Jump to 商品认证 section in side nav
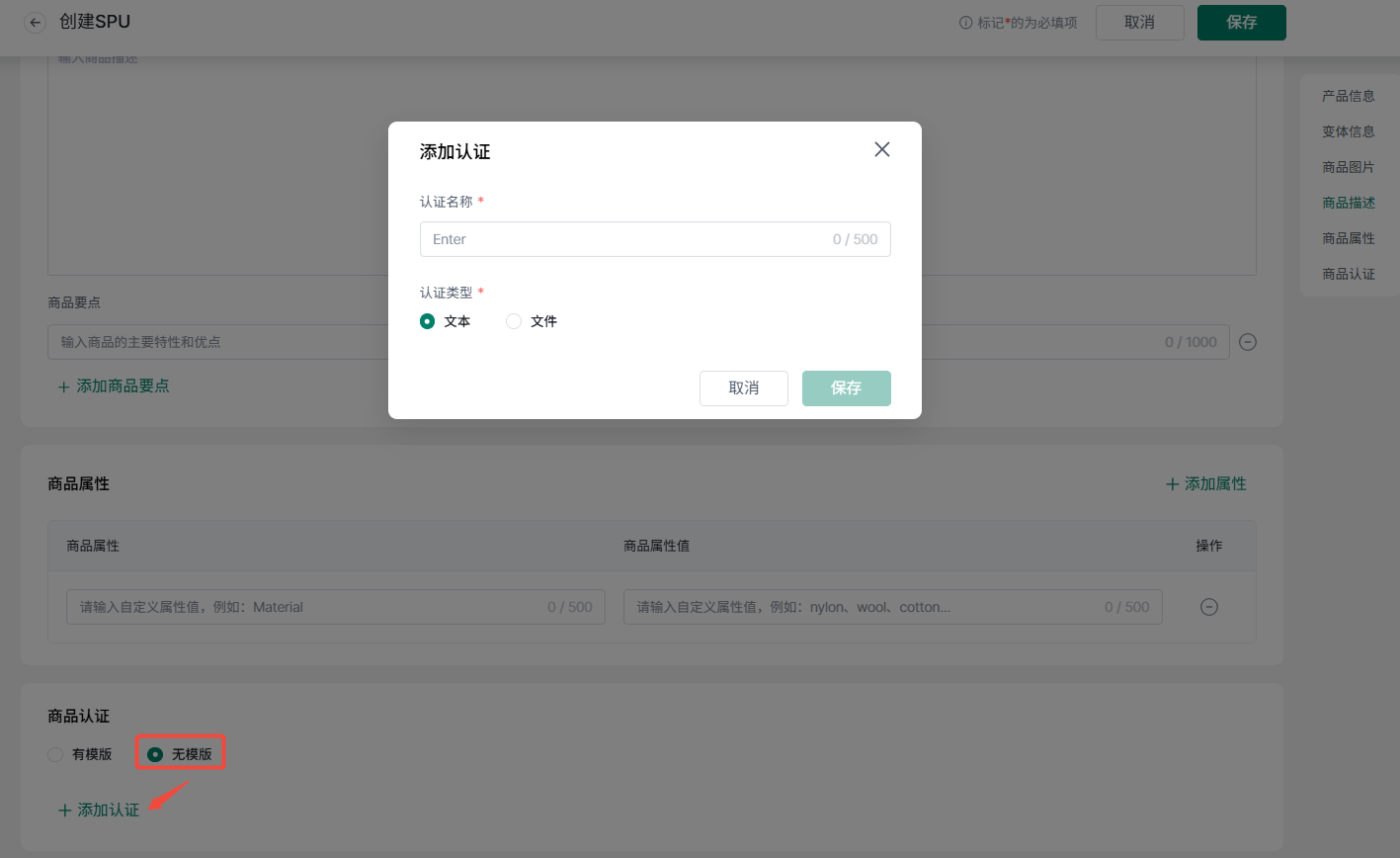1400x858 pixels. click(1349, 274)
